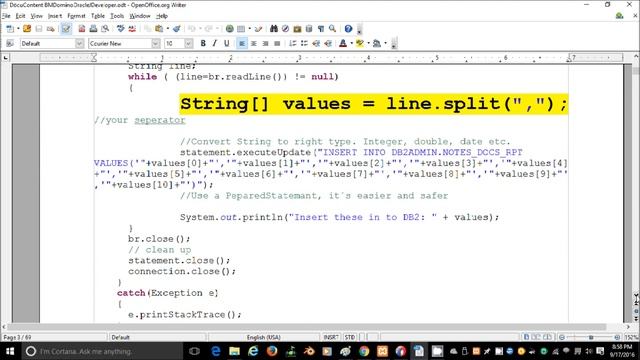Click the Decrease Indent icon
640x360 pixels.
coord(316,43)
